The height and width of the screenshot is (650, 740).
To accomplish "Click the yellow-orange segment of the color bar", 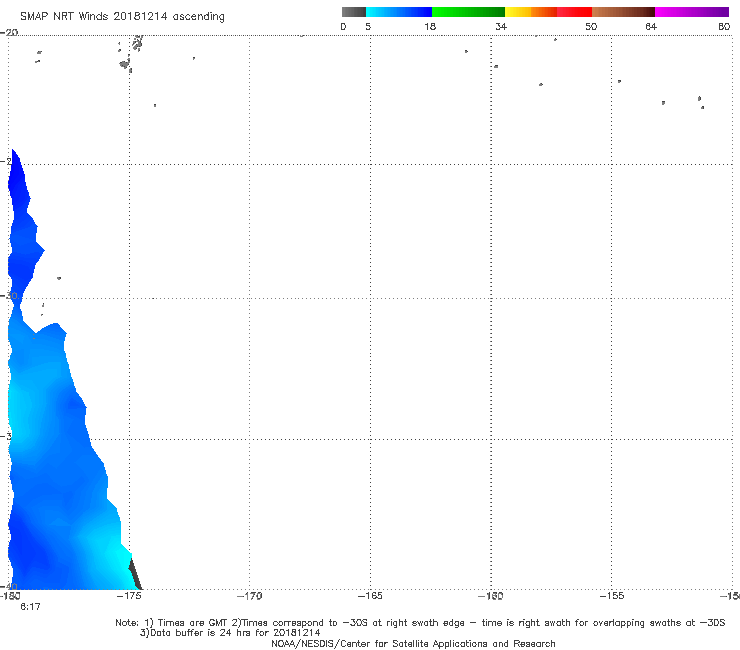I will (531, 12).
